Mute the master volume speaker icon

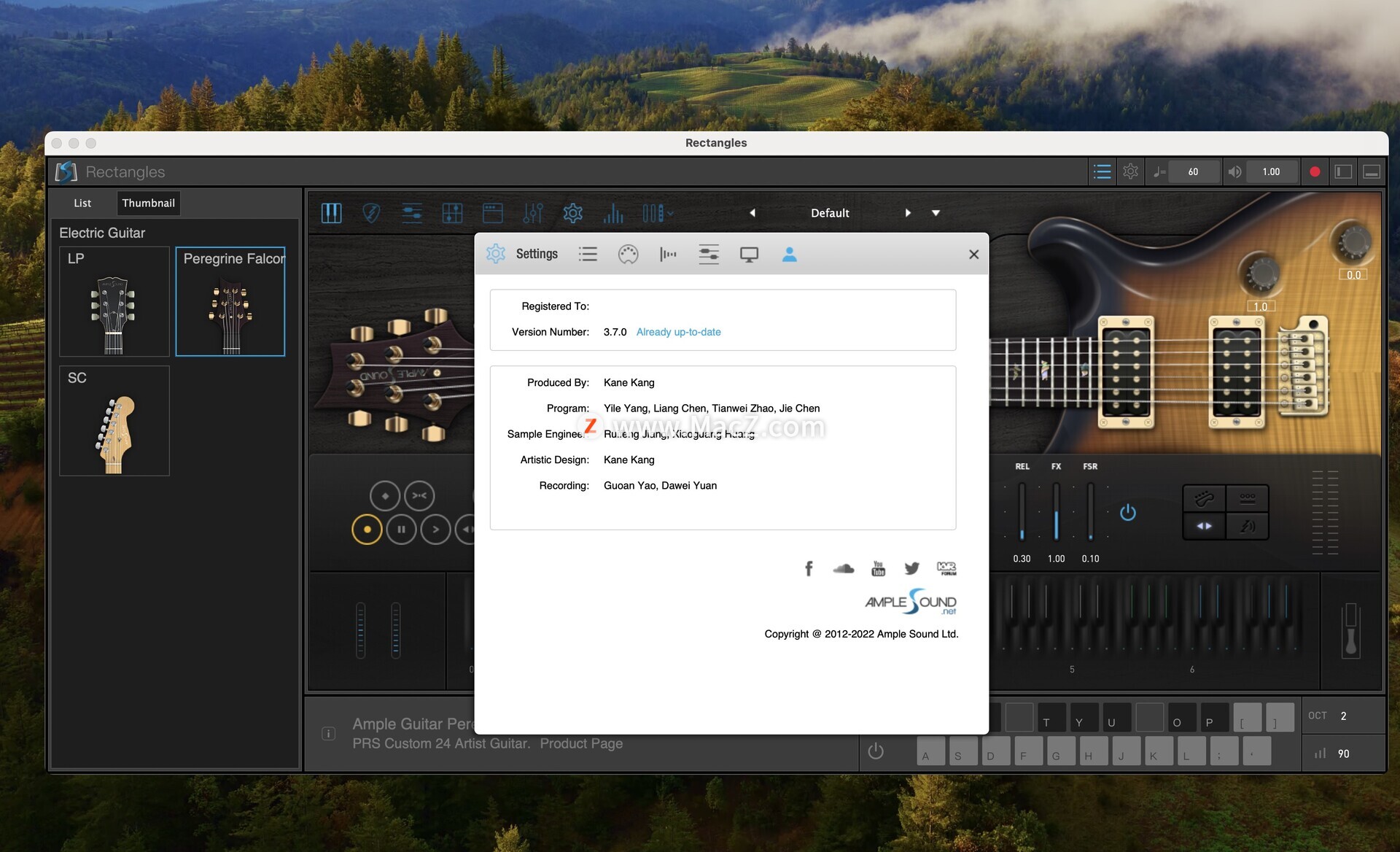(x=1234, y=171)
